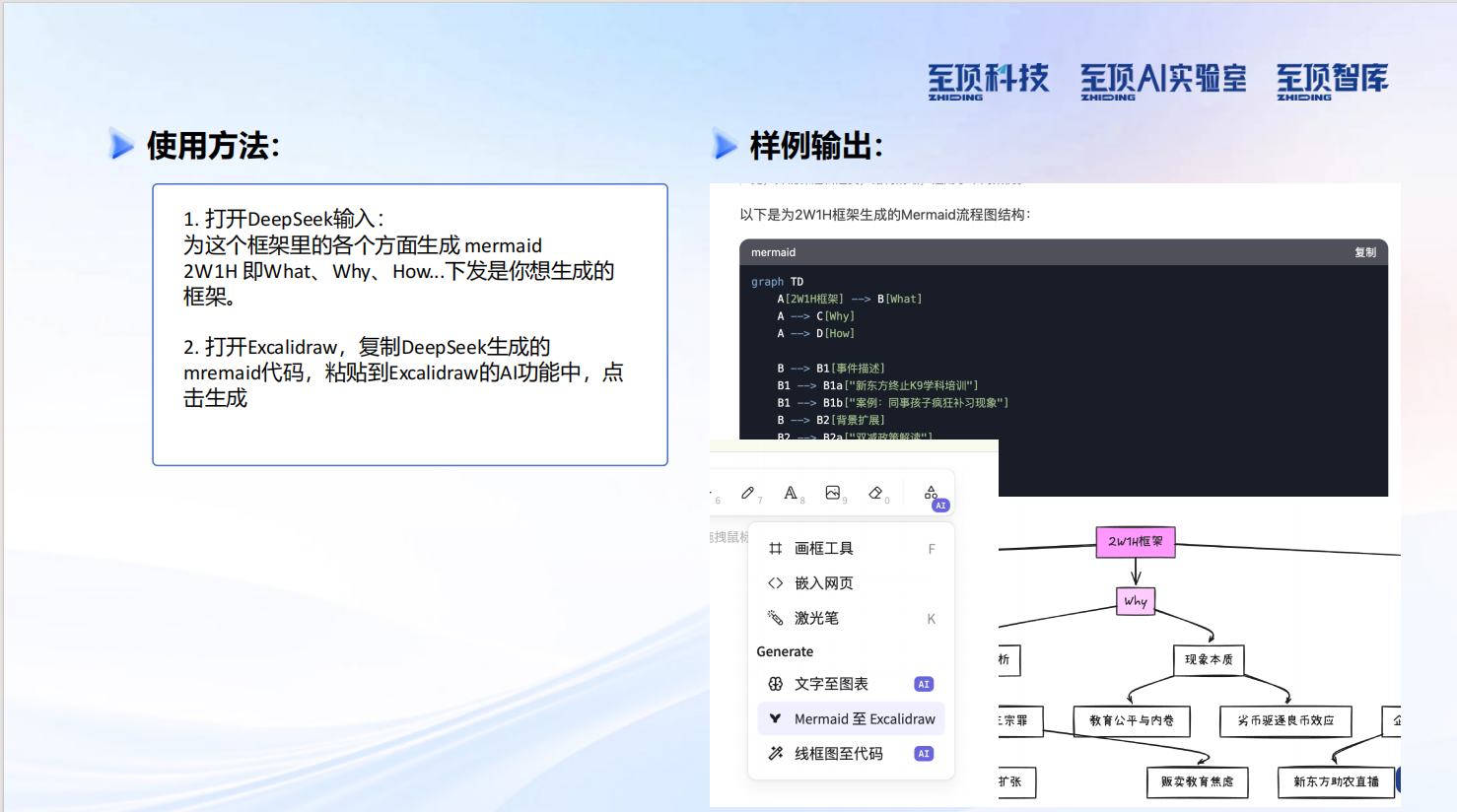
Task: Select the 现象本质 diagram node
Action: click(x=1209, y=660)
